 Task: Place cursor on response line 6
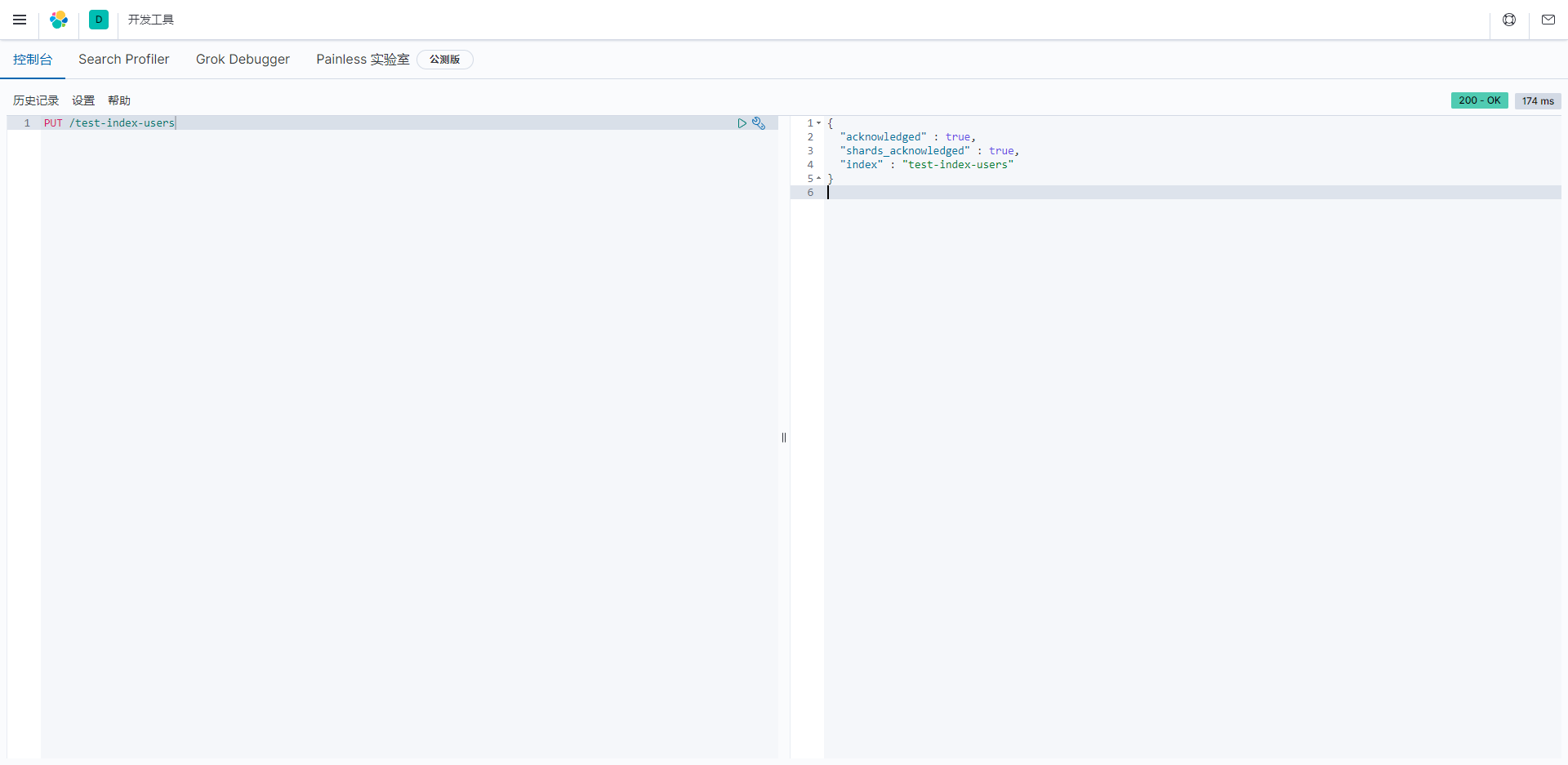pyautogui.click(x=1192, y=193)
